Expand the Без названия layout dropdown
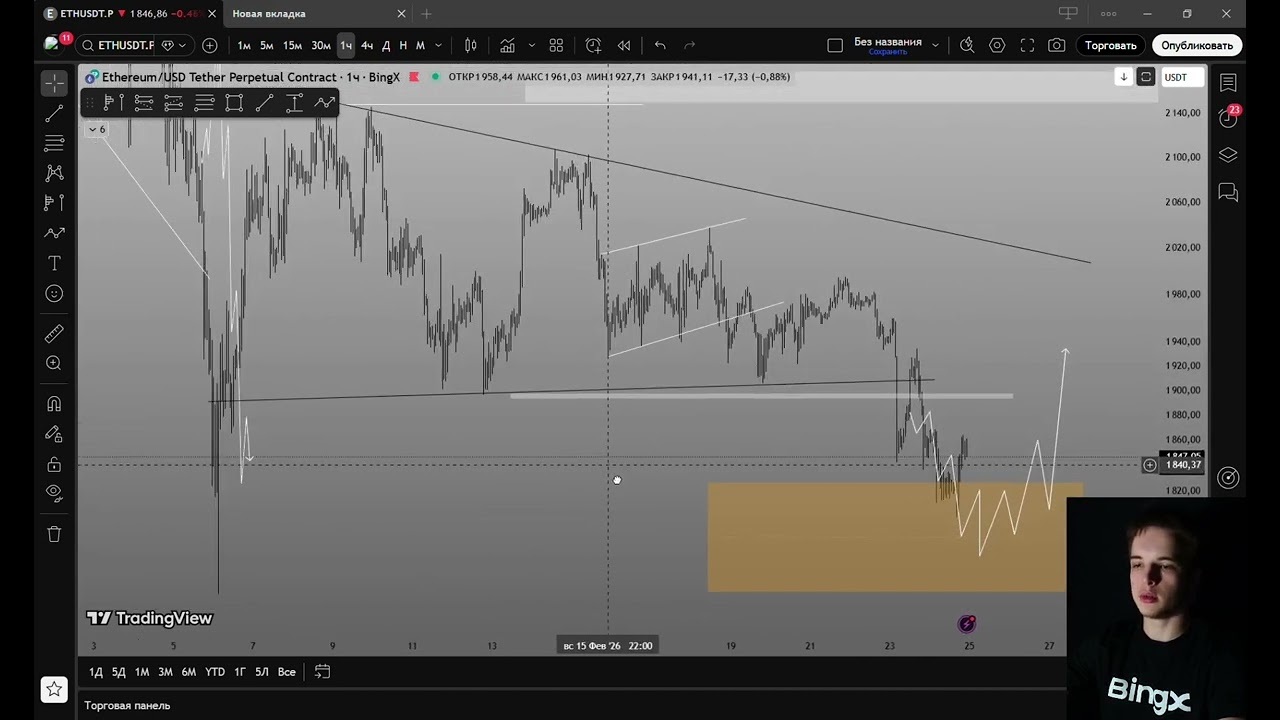1280x720 pixels. click(x=935, y=45)
